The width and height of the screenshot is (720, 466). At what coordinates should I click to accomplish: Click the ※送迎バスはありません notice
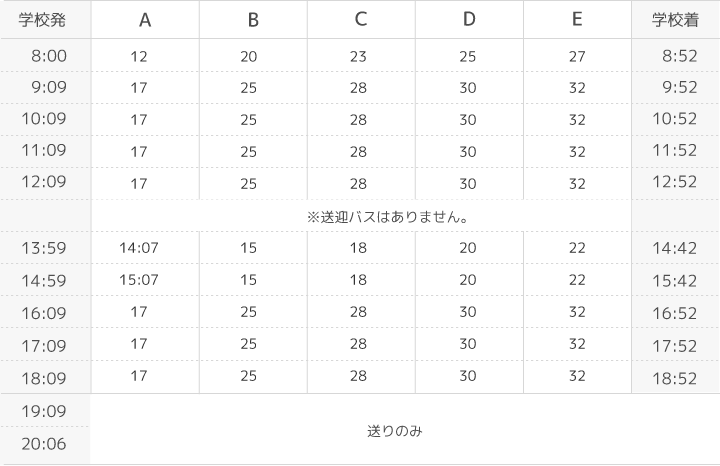[388, 217]
